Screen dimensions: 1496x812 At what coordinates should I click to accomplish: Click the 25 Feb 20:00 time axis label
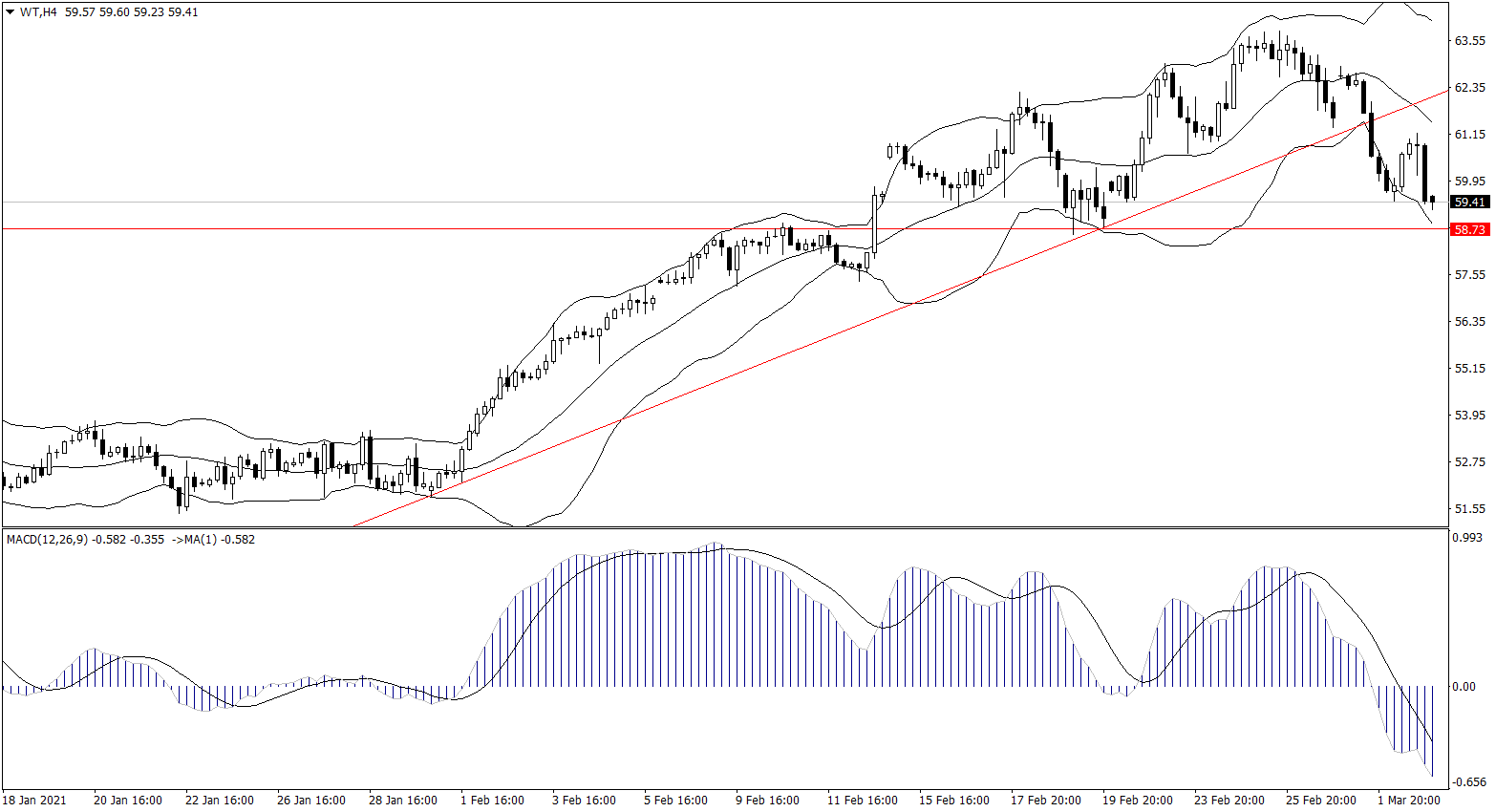(1320, 801)
